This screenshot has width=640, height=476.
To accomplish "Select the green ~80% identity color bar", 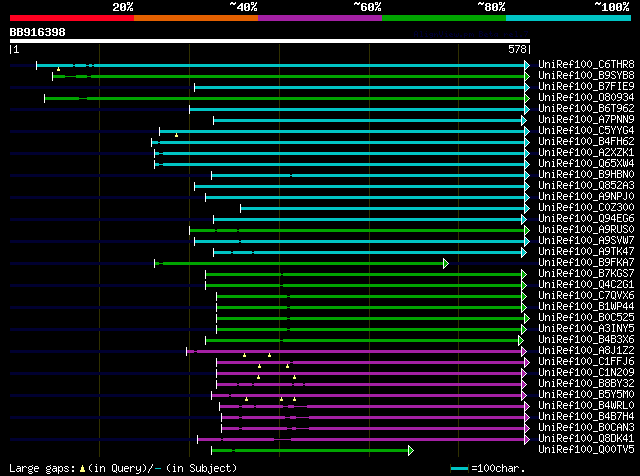I will tap(444, 18).
